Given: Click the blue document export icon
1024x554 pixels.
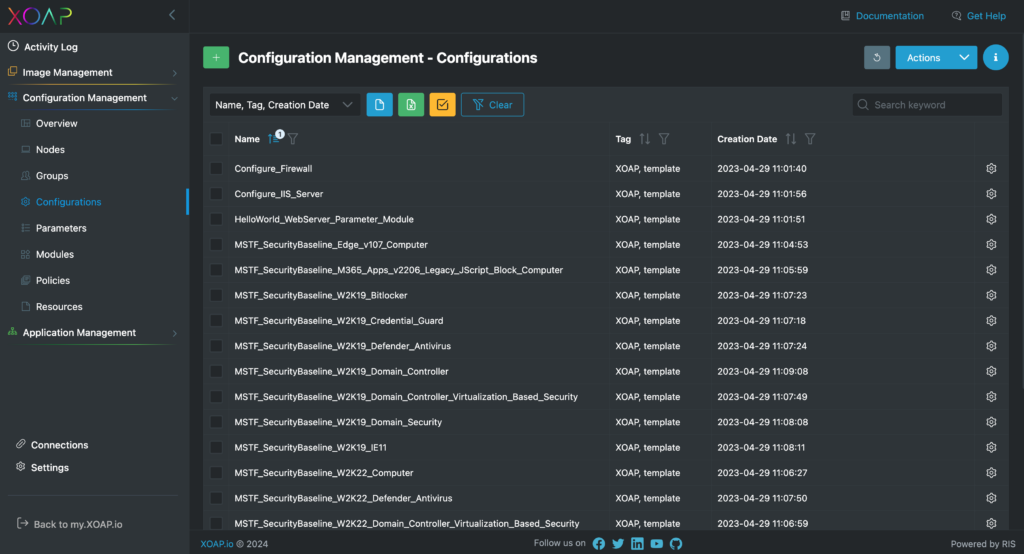Looking at the screenshot, I should click(x=379, y=105).
